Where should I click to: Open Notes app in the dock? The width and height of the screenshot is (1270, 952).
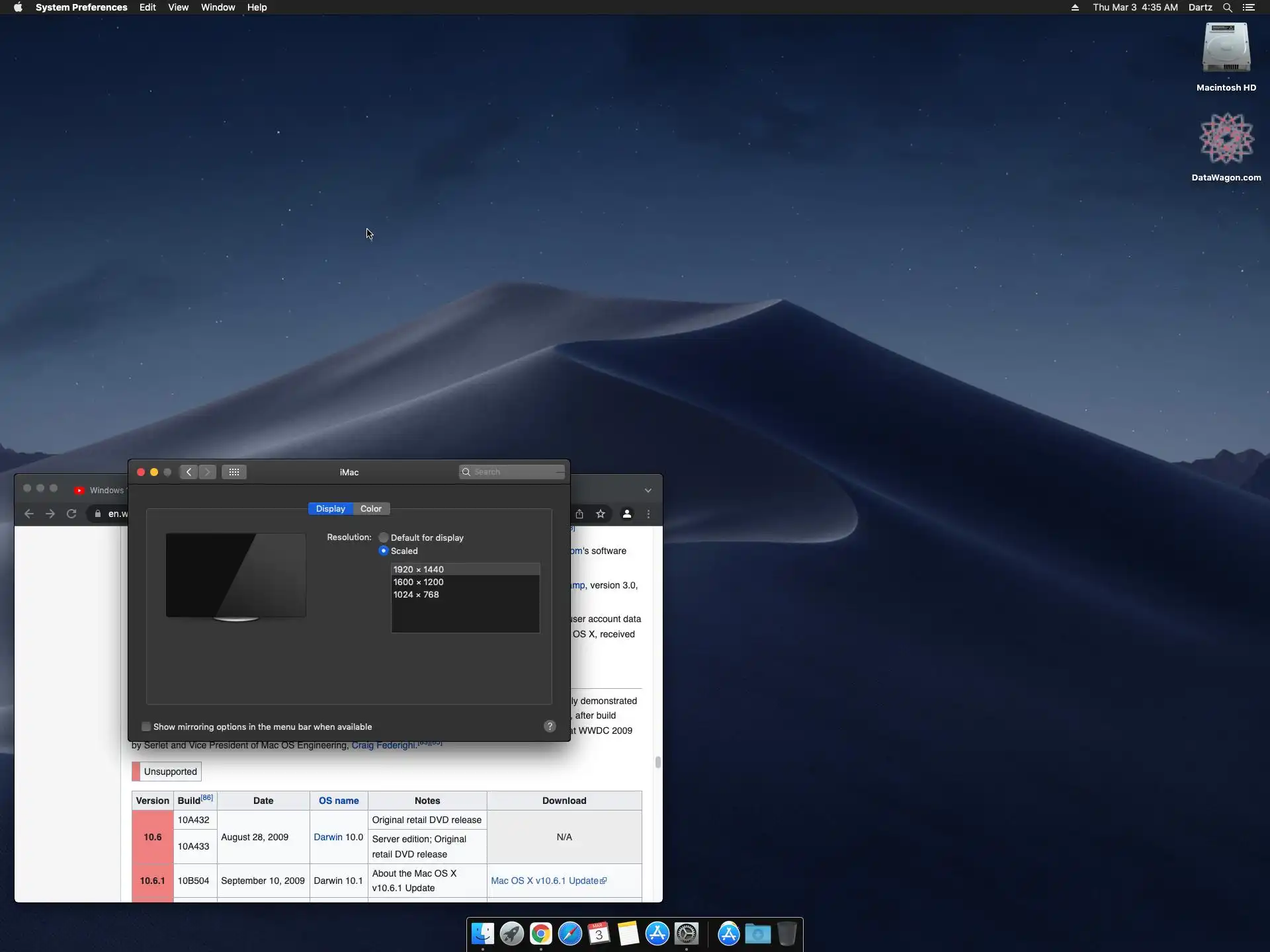(628, 933)
